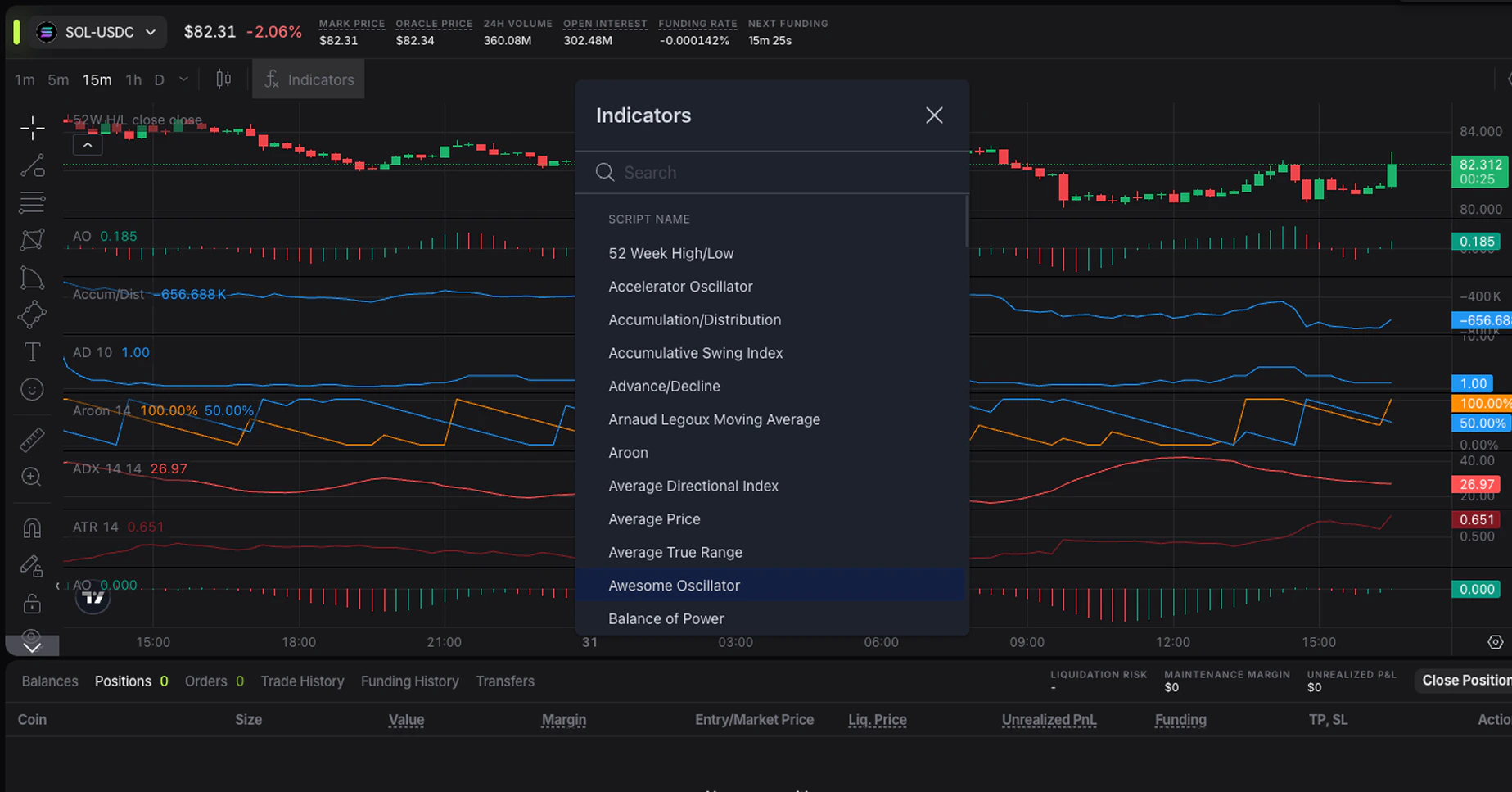Open the Orders tab

[x=214, y=681]
